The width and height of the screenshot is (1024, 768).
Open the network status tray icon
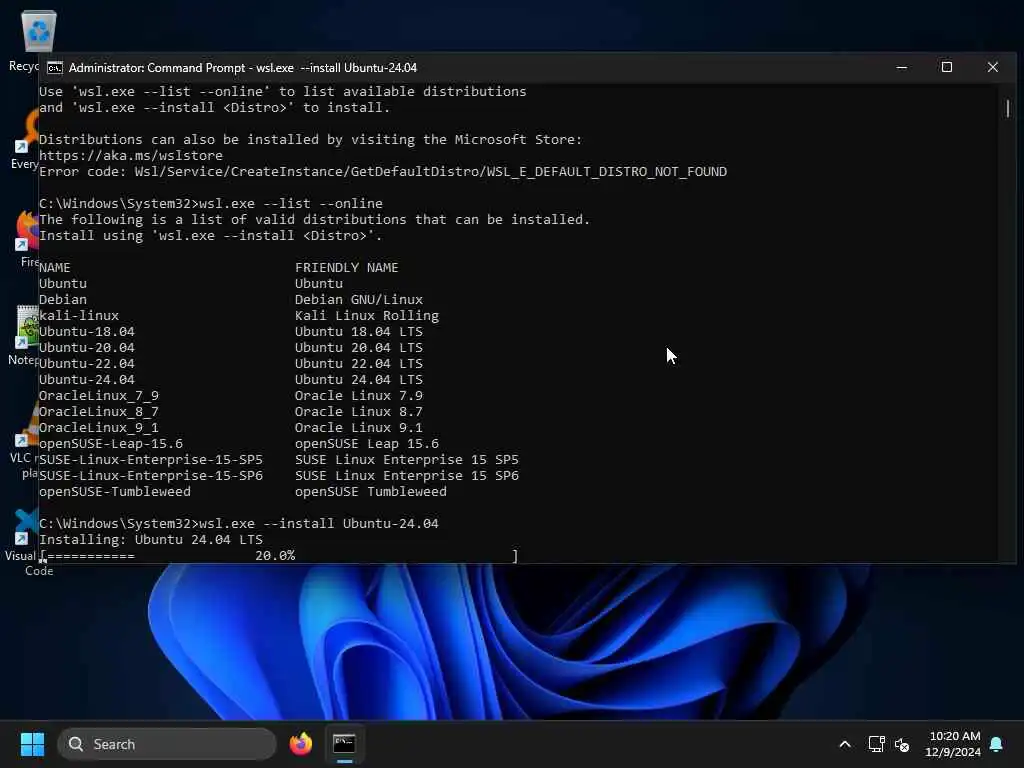coord(876,744)
